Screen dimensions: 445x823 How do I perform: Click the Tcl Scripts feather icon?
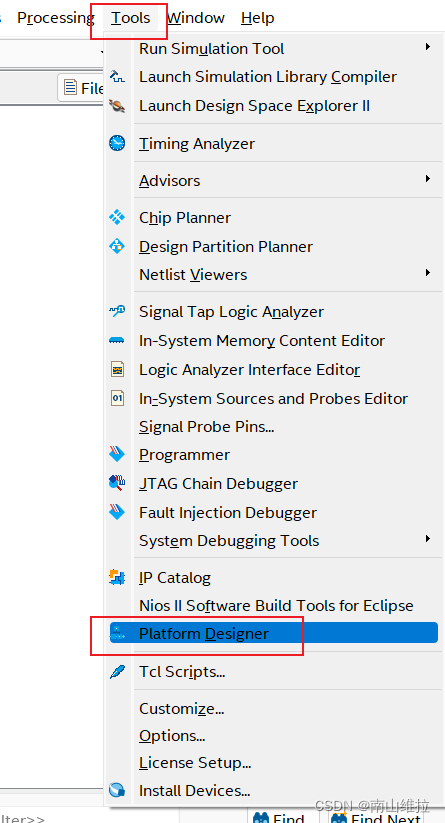coord(117,671)
